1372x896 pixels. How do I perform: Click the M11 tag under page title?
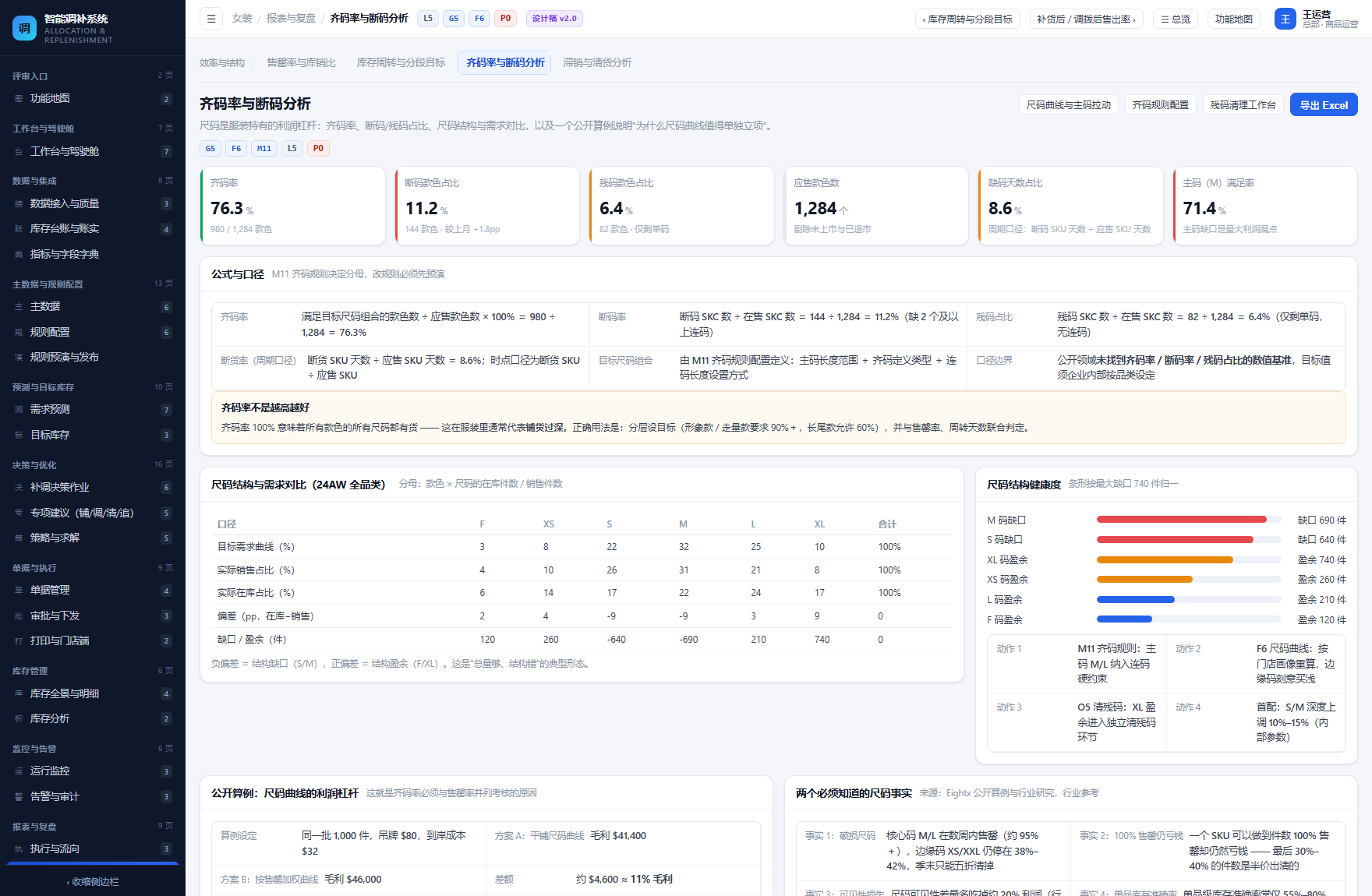coord(264,149)
